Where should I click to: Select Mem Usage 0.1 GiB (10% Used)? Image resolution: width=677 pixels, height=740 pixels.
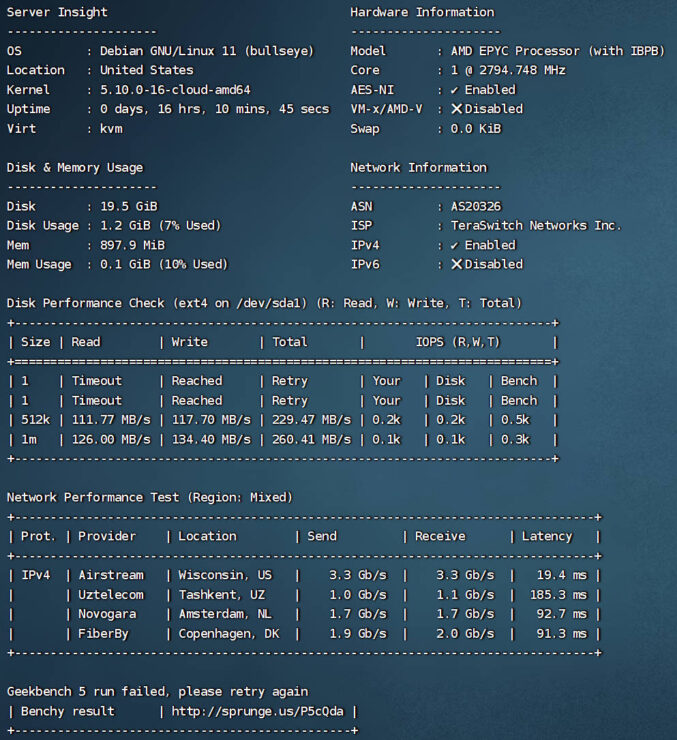tap(164, 264)
